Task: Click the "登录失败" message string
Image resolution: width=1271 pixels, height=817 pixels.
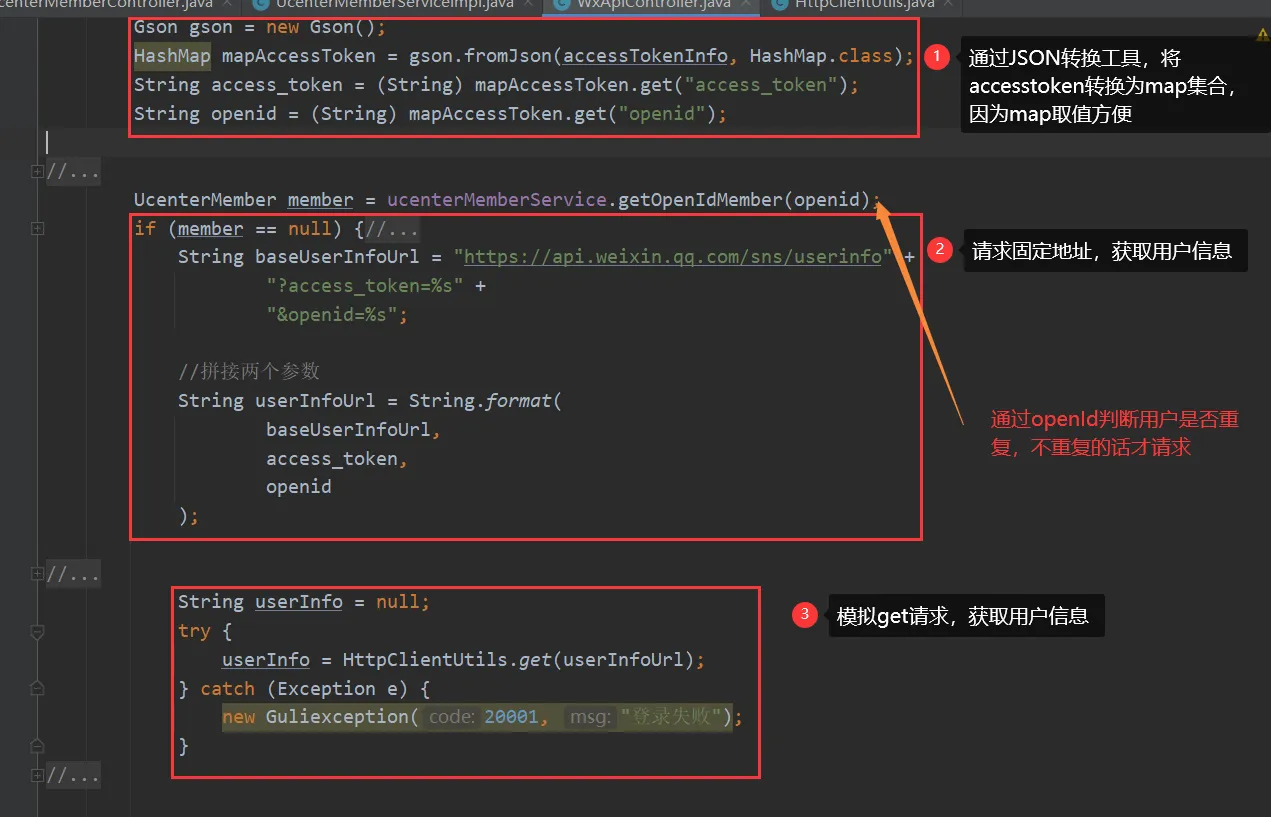Action: [671, 717]
